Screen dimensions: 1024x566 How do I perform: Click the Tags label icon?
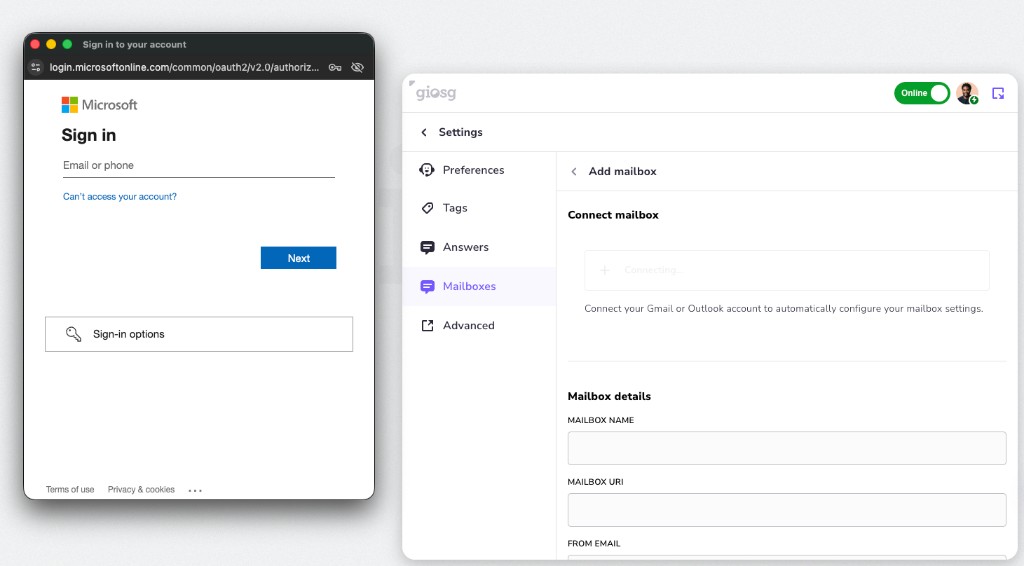(427, 208)
